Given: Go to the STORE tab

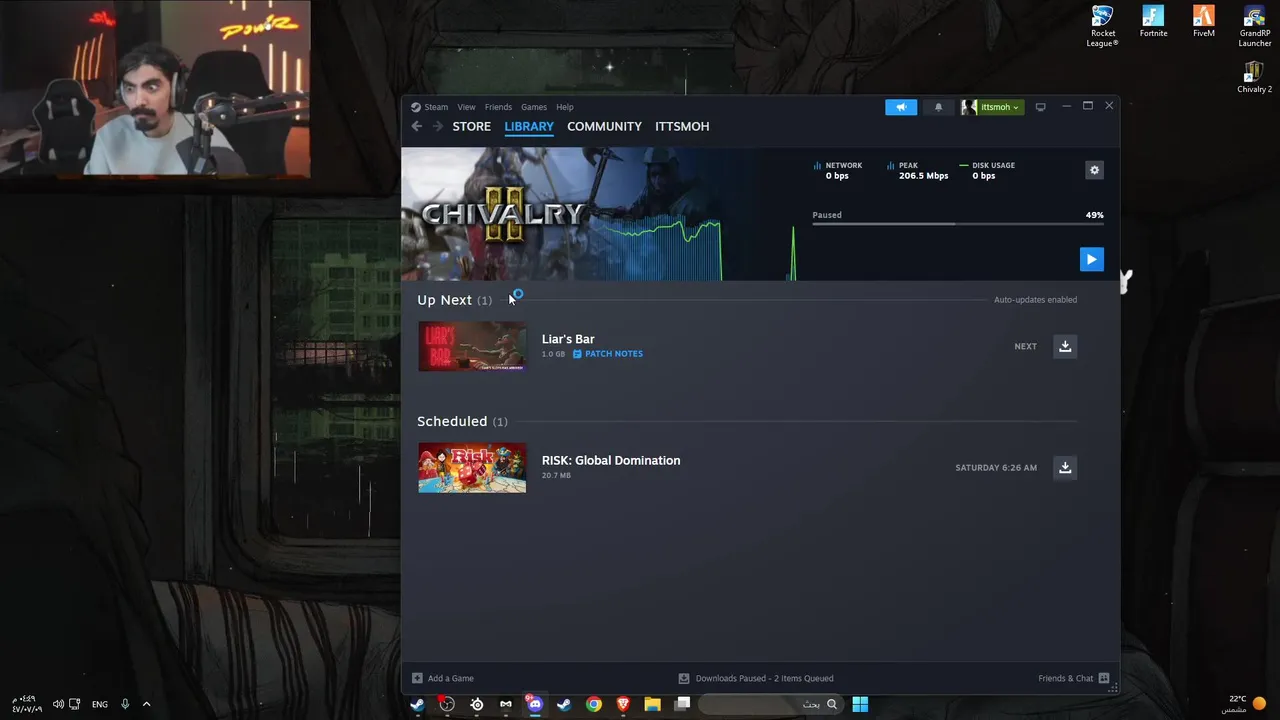Looking at the screenshot, I should pyautogui.click(x=471, y=126).
